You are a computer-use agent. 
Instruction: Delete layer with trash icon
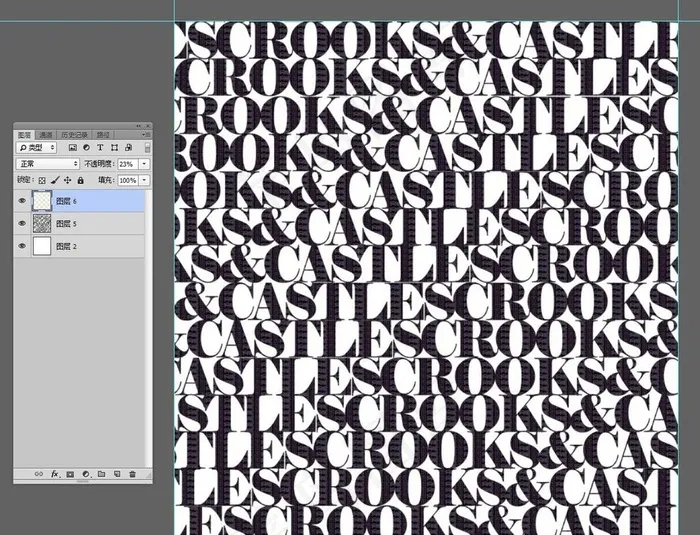pyautogui.click(x=132, y=474)
